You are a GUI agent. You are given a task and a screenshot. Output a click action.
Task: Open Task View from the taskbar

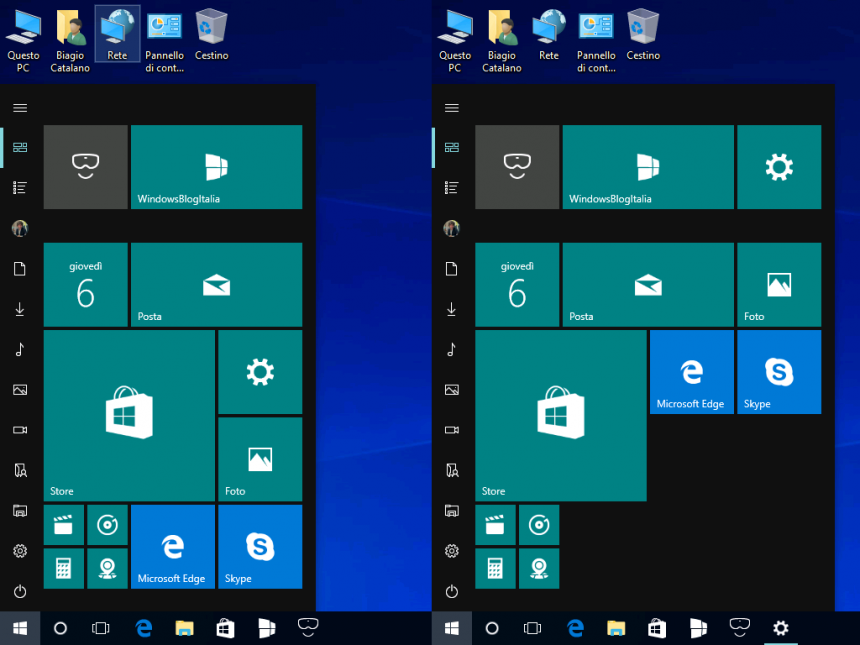coord(101,628)
